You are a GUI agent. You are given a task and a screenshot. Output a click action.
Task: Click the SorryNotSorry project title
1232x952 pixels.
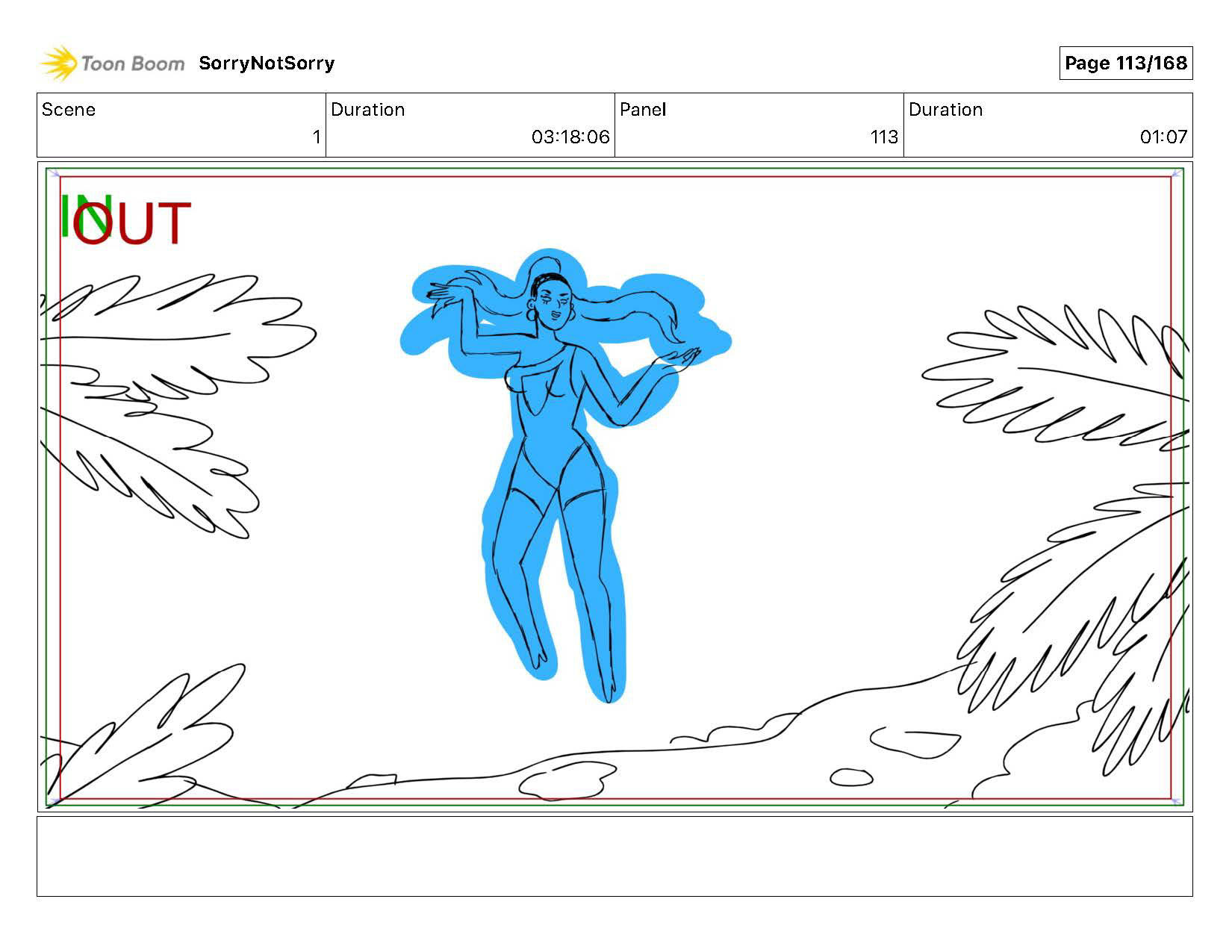267,63
